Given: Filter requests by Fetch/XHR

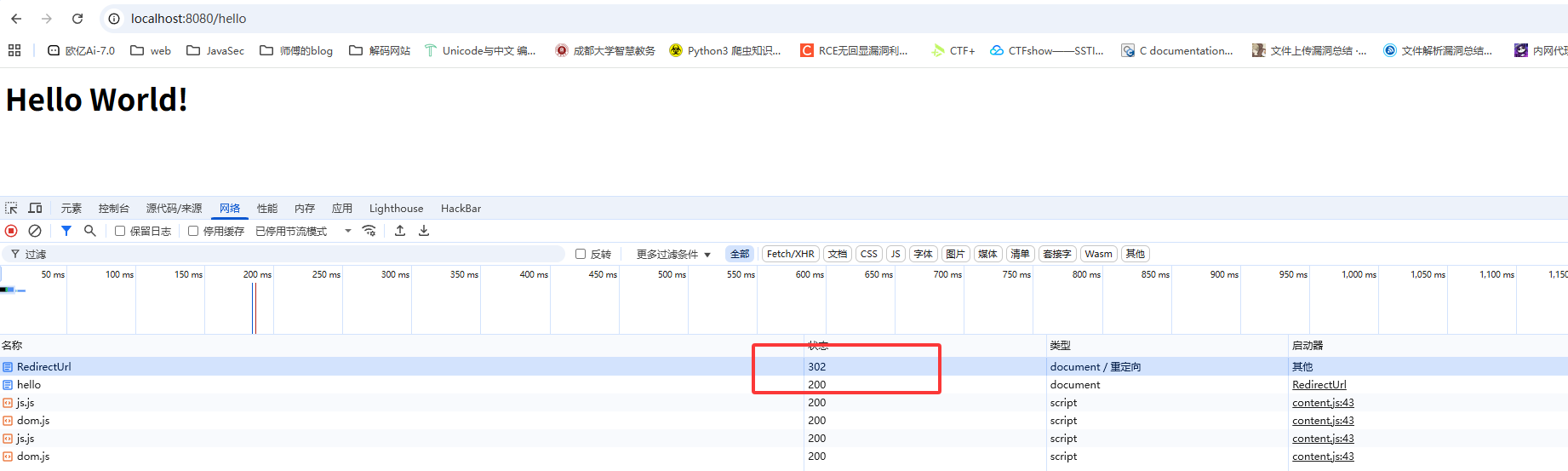Looking at the screenshot, I should 790,254.
